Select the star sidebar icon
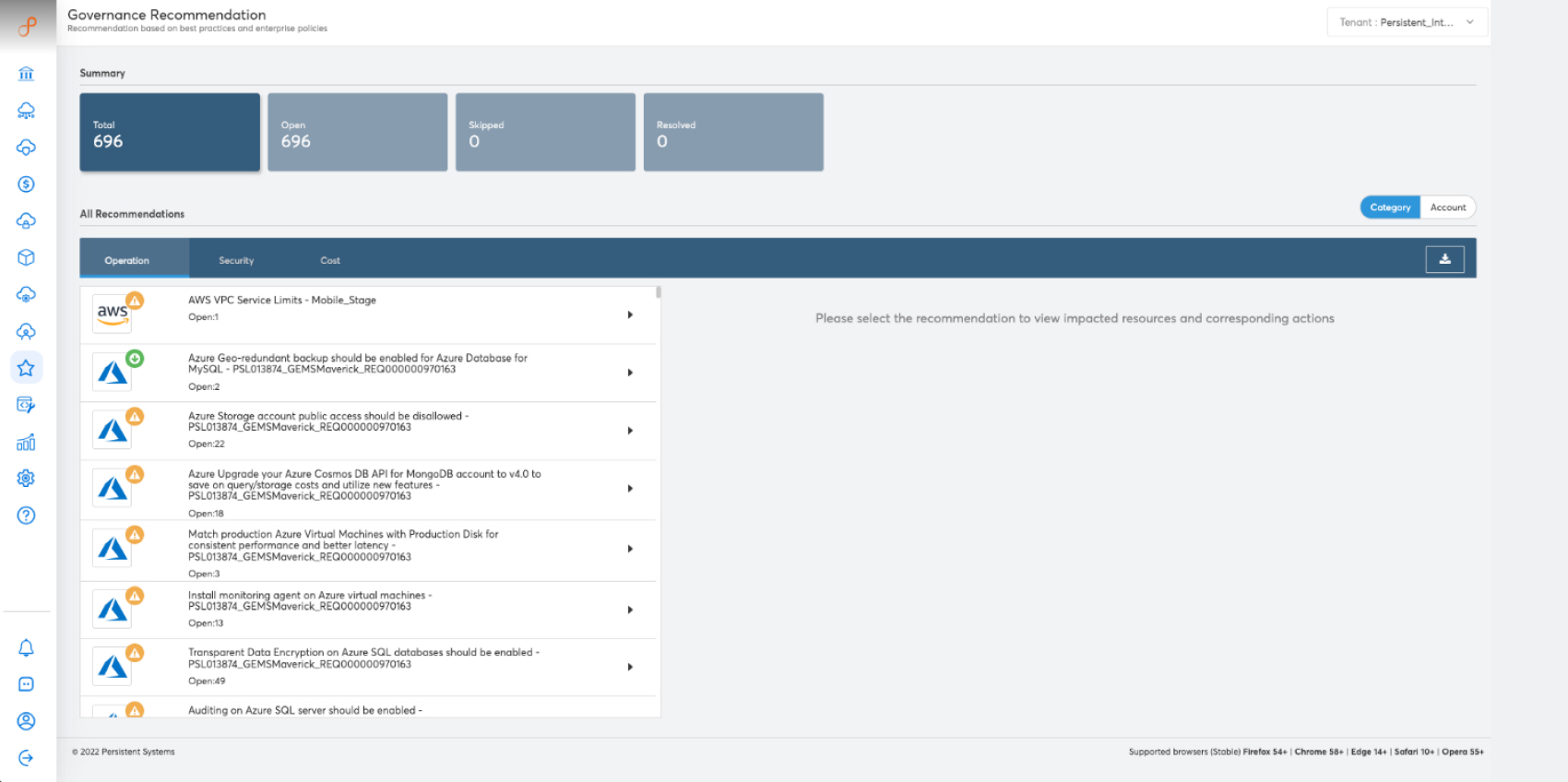The width and height of the screenshot is (1568, 782). (x=26, y=368)
